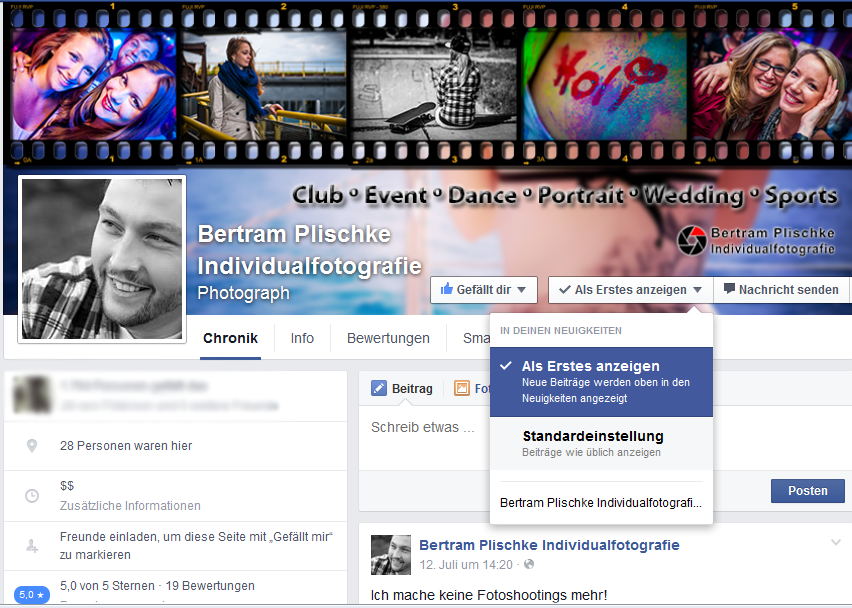Click the Beitrag pencil icon

[379, 388]
